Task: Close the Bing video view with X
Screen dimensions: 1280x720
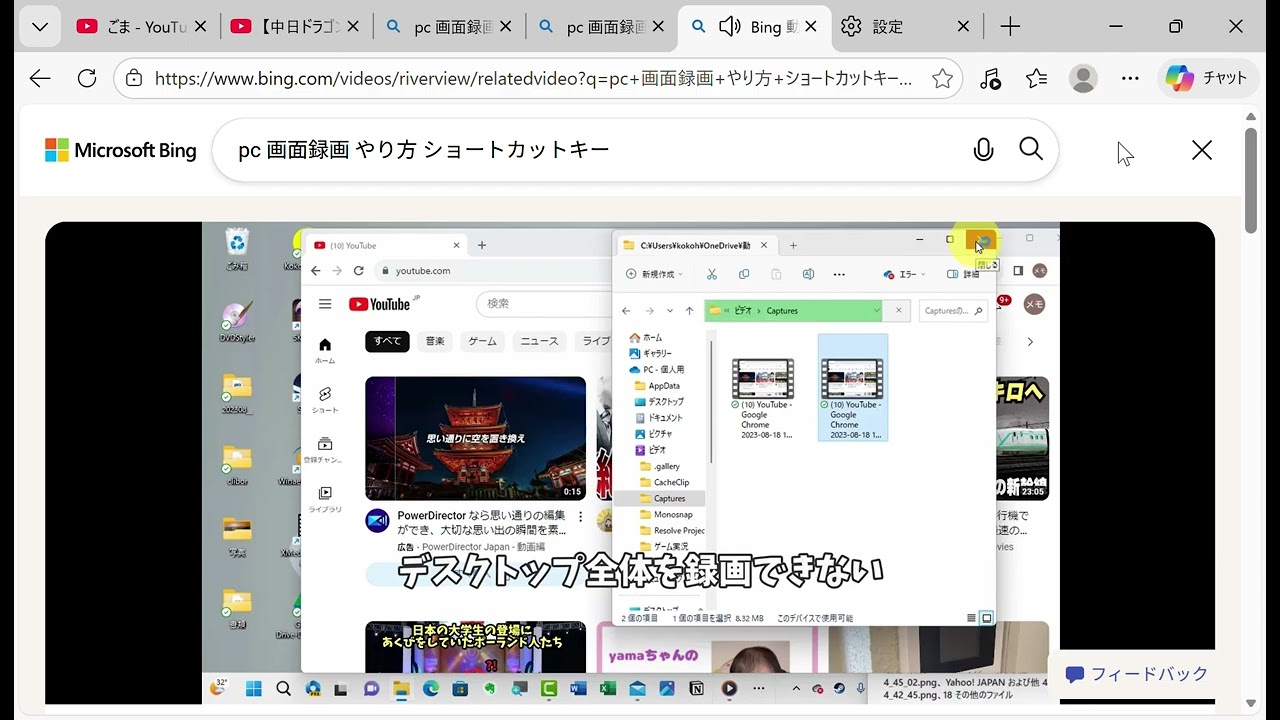Action: pos(1202,150)
